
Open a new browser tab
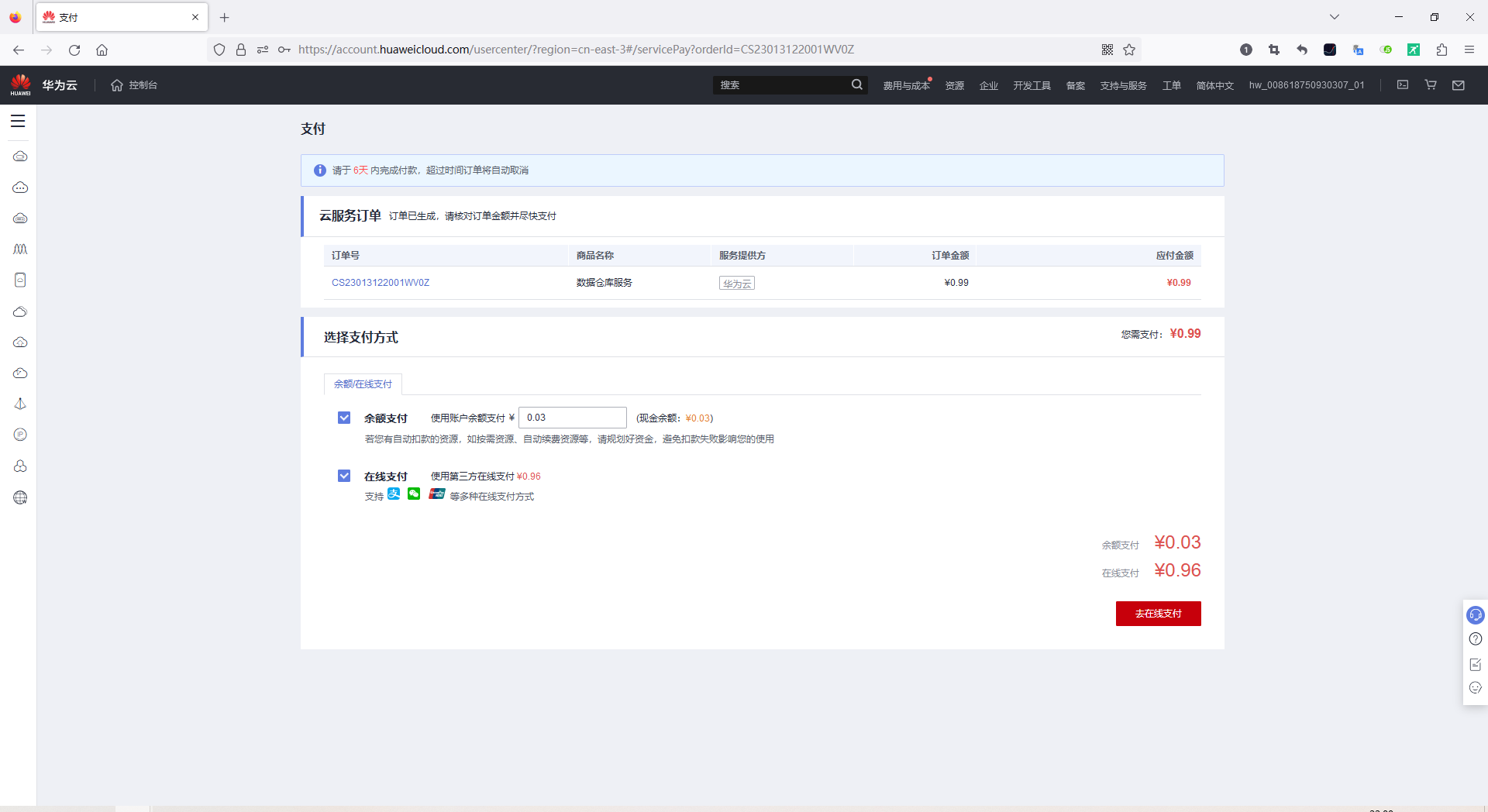tap(224, 17)
